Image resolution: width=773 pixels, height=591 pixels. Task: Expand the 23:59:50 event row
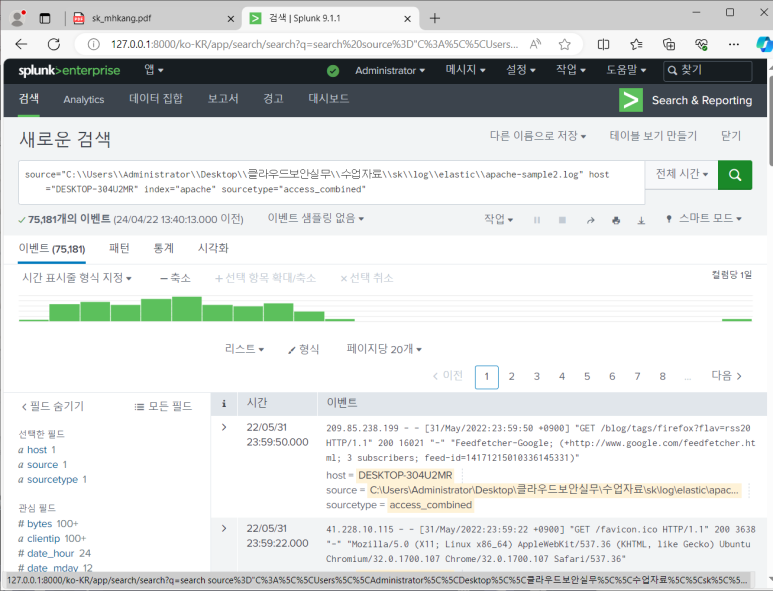point(224,427)
